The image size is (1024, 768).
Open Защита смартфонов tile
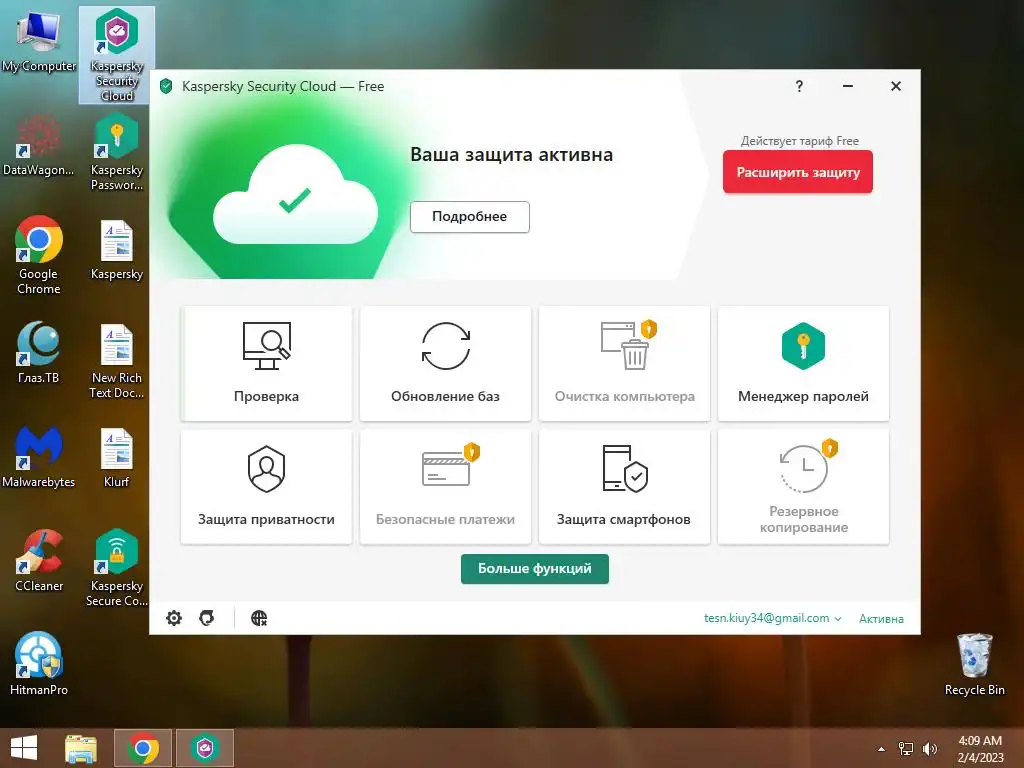point(624,487)
